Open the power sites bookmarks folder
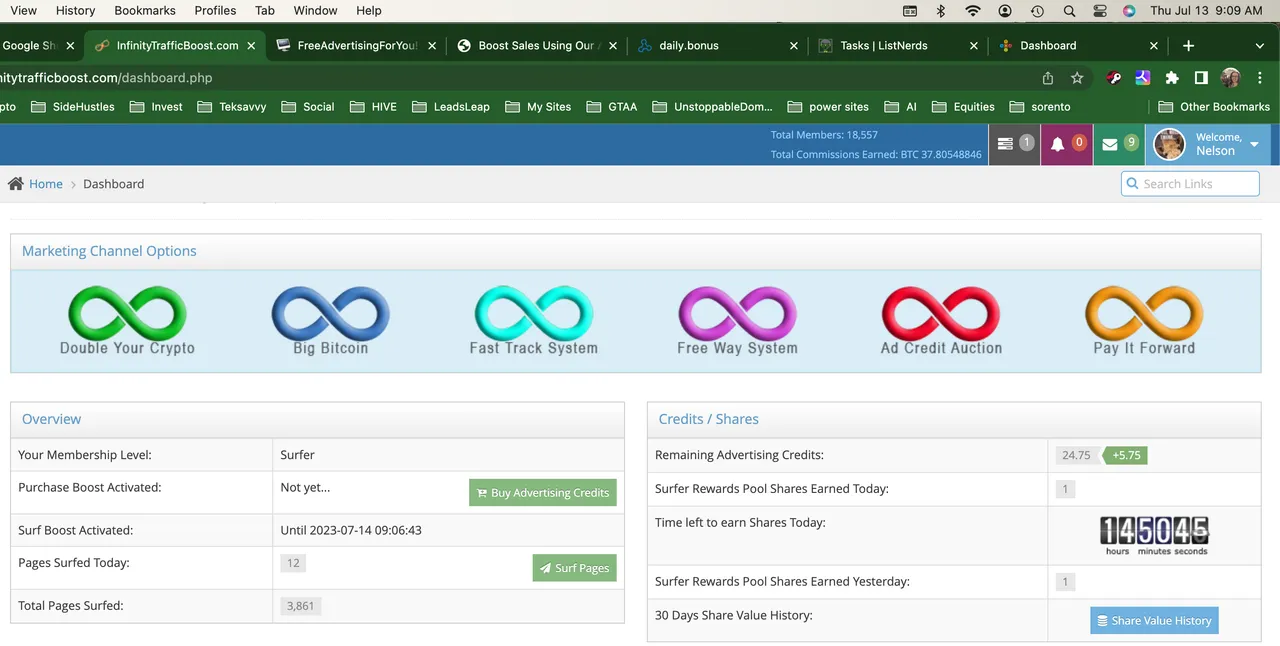The height and width of the screenshot is (646, 1280). click(x=828, y=107)
